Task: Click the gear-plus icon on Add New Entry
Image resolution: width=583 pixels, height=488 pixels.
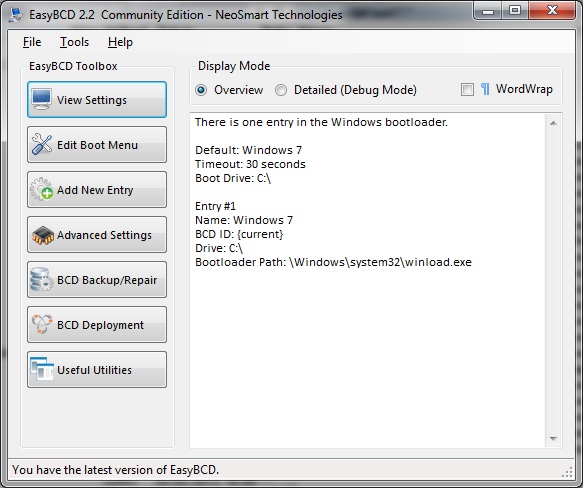Action: click(x=41, y=189)
